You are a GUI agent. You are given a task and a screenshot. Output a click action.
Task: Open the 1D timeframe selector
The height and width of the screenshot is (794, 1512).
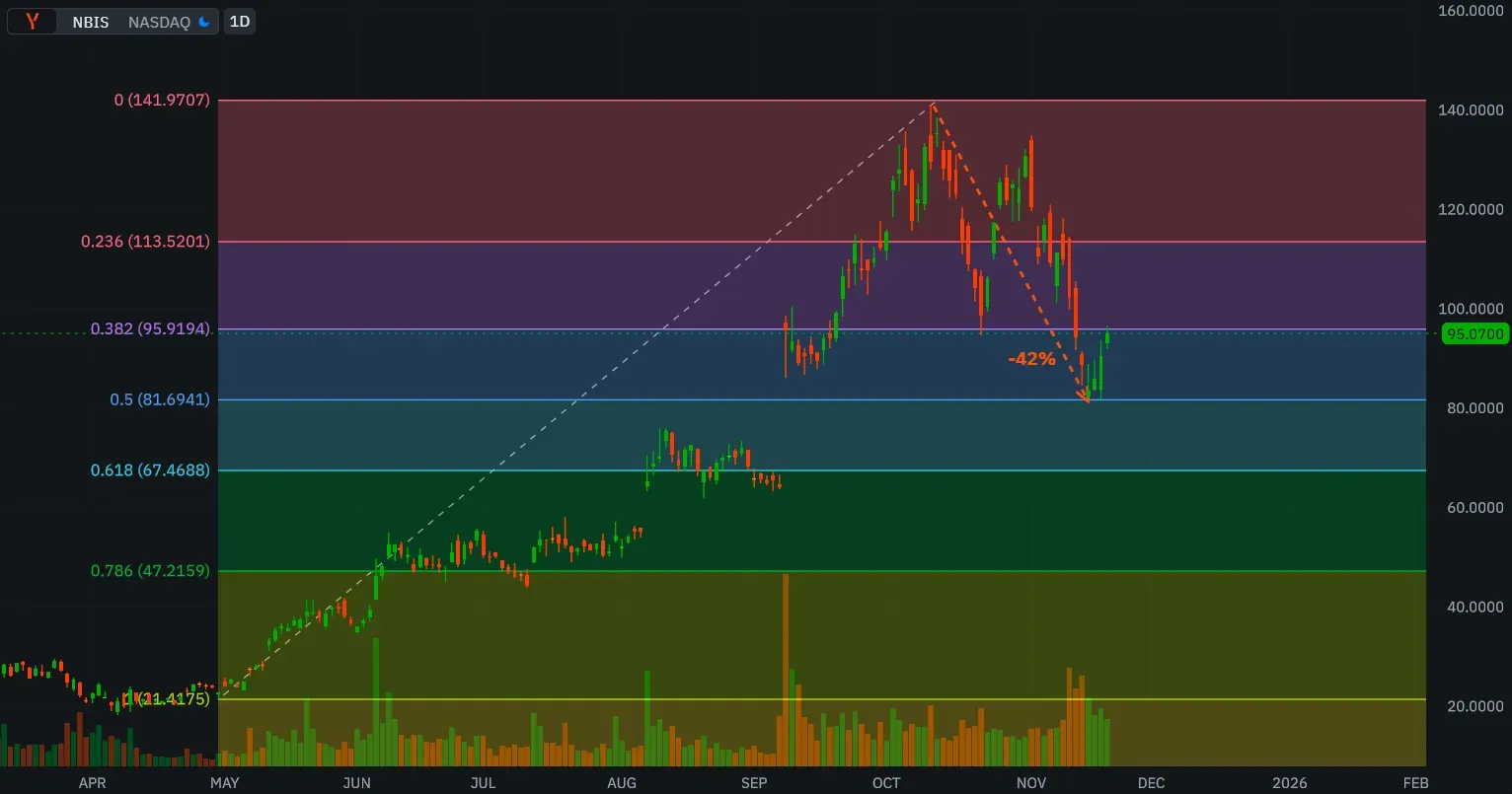tap(240, 22)
